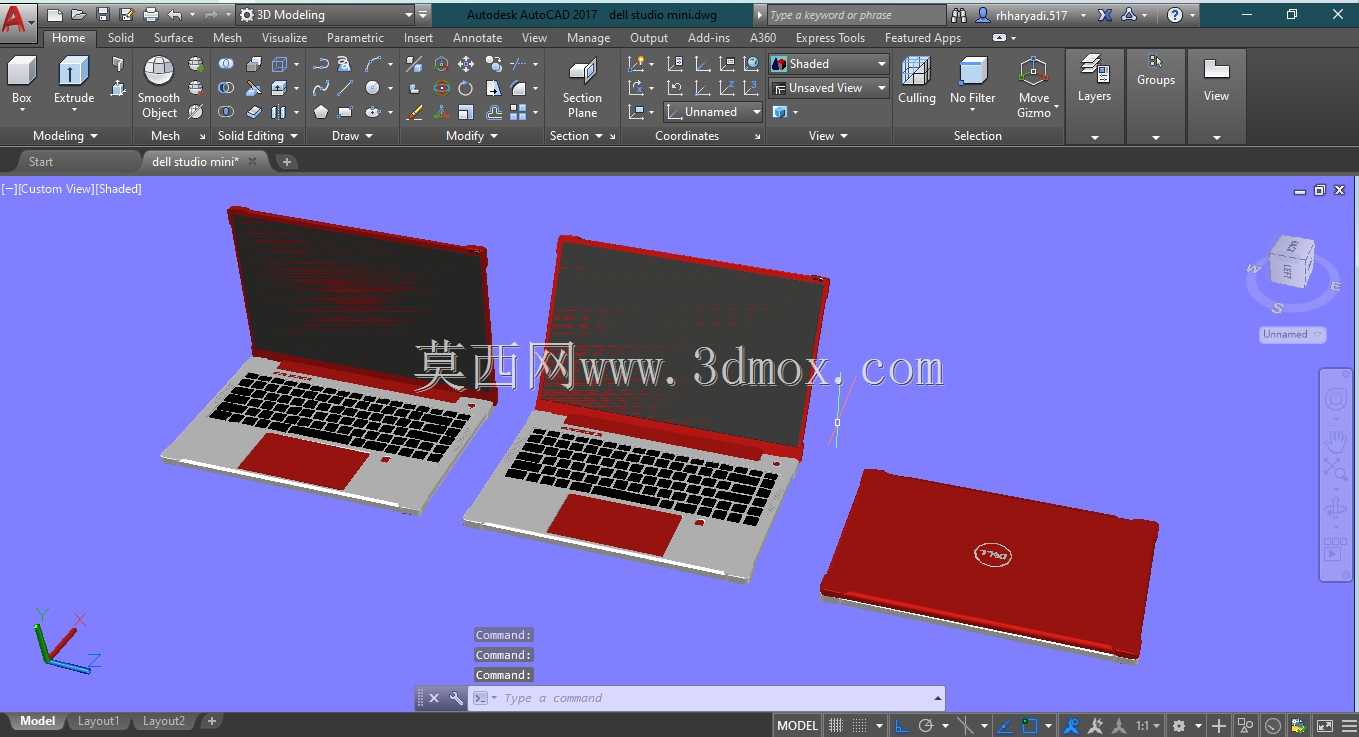Click the Solid Subtract icon
Screen dimensions: 1359x737
point(227,88)
